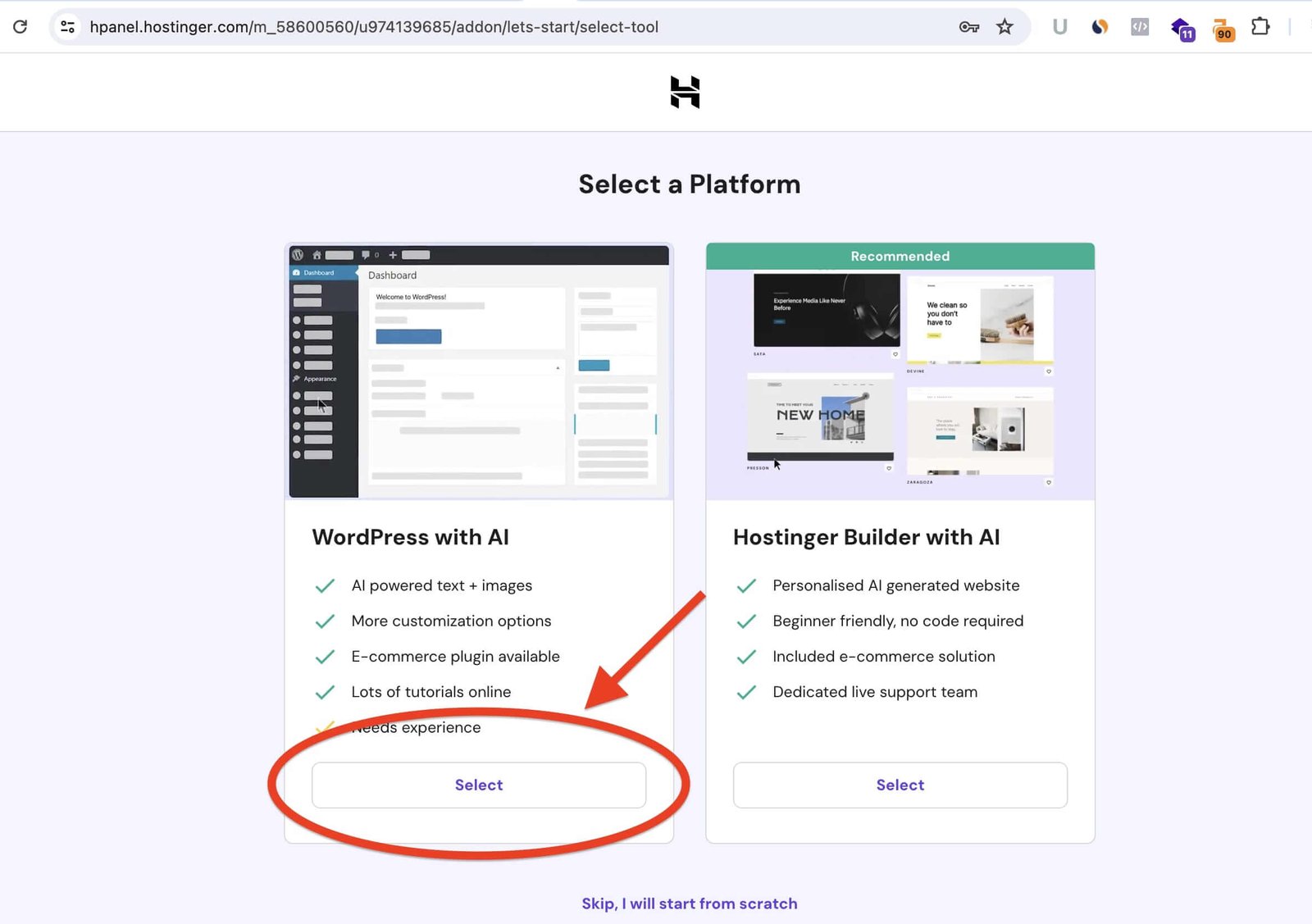The width and height of the screenshot is (1312, 924).
Task: Click 'More customization options' text
Action: click(x=451, y=621)
